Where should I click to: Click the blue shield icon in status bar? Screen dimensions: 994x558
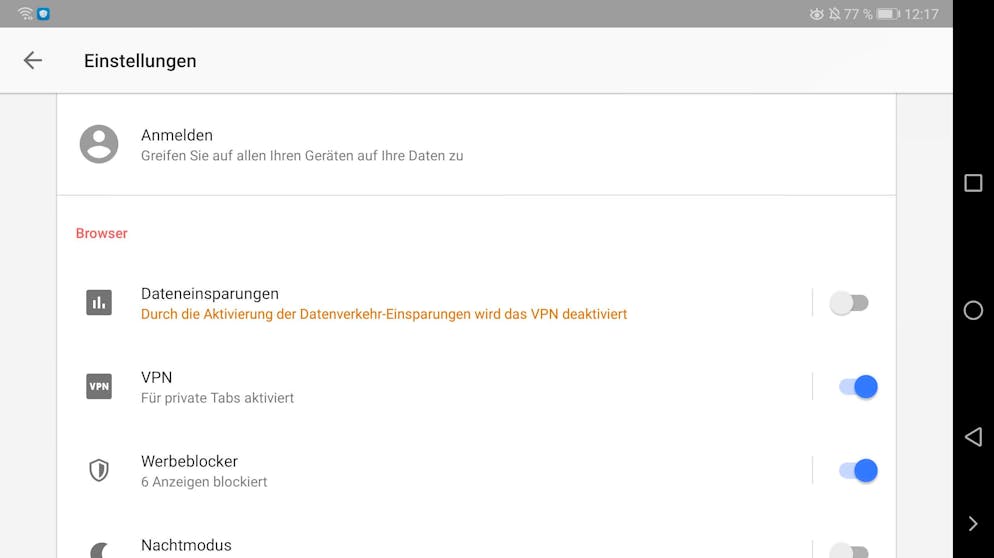pos(43,14)
